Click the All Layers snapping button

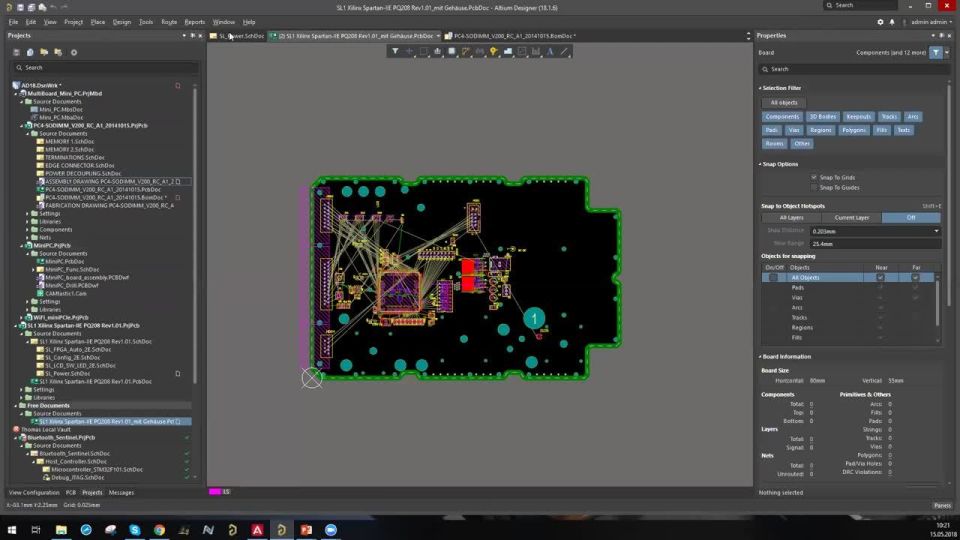pyautogui.click(x=791, y=217)
